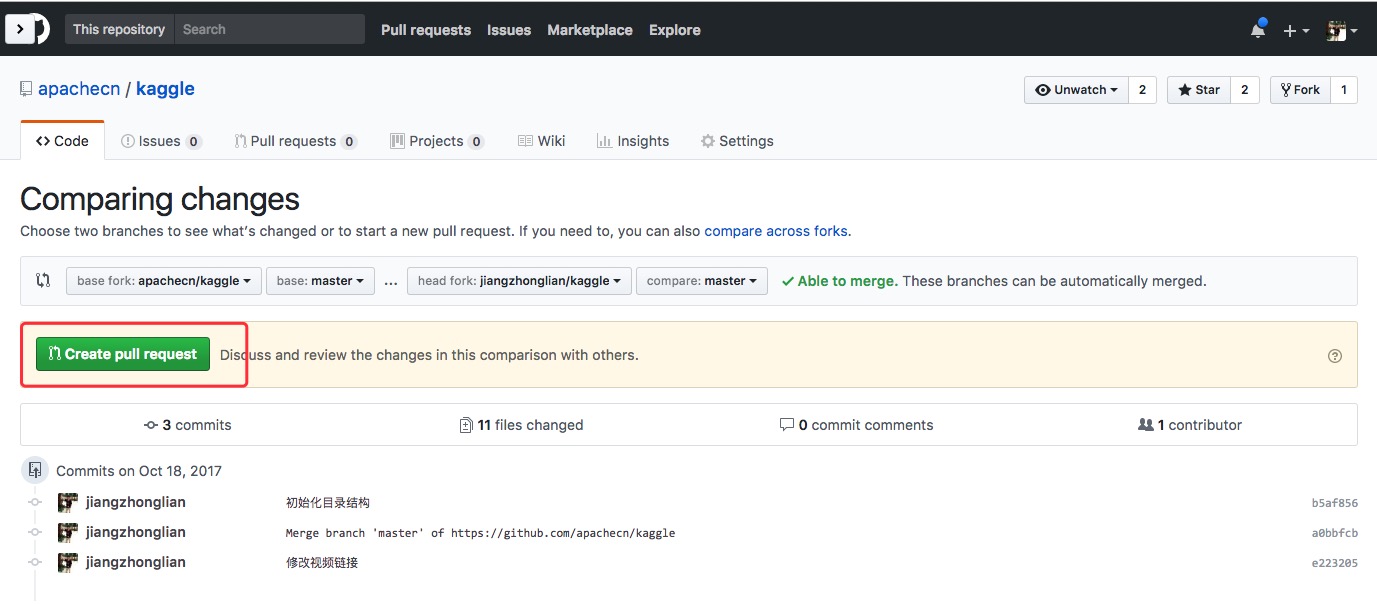The width and height of the screenshot is (1377, 604).
Task: Click jiangzhonglian avatar on first commit
Action: (x=68, y=503)
